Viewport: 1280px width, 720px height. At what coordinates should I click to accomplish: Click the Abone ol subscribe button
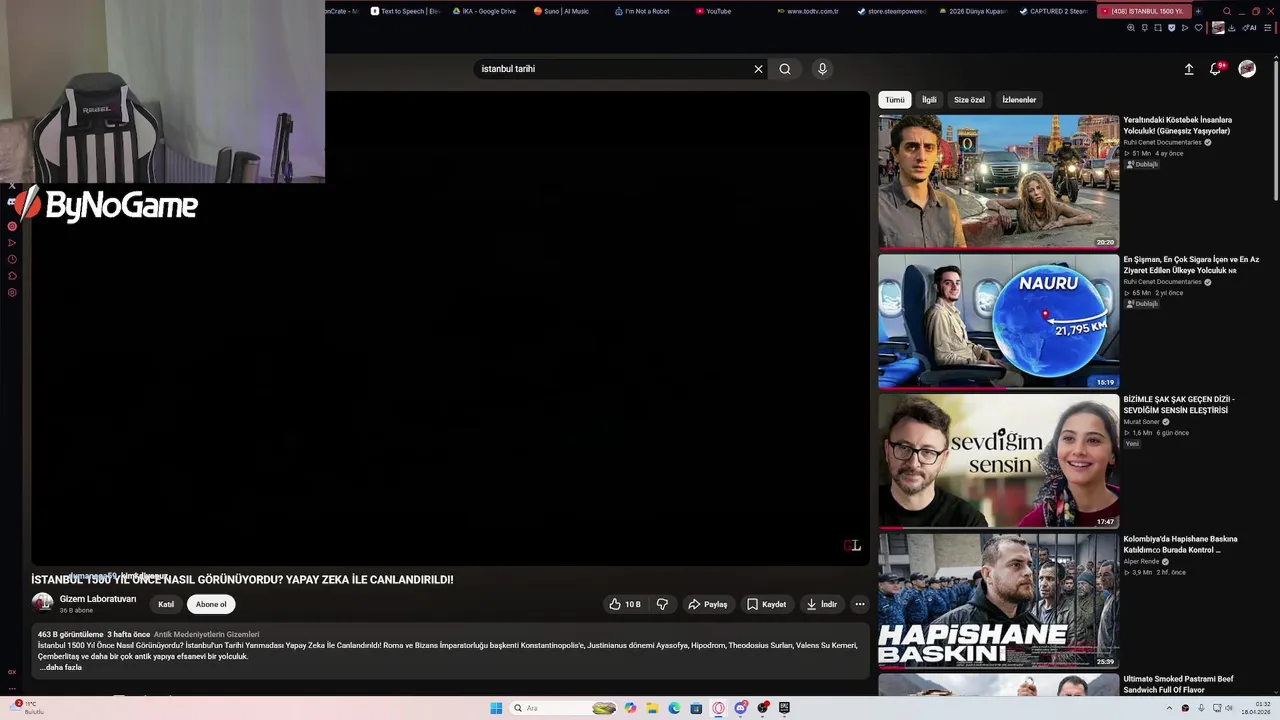(211, 604)
